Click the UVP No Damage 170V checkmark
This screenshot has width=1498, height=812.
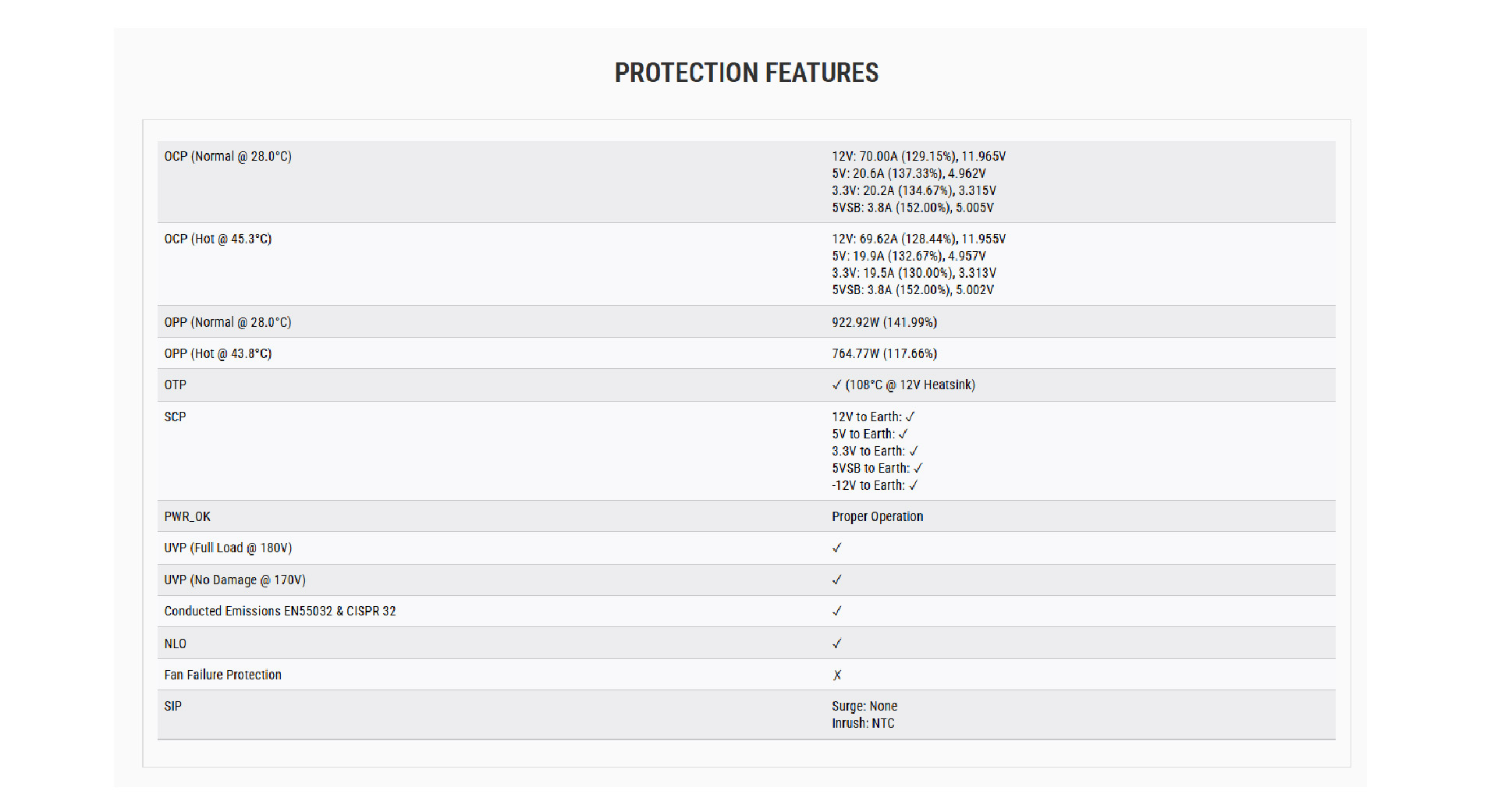836,580
